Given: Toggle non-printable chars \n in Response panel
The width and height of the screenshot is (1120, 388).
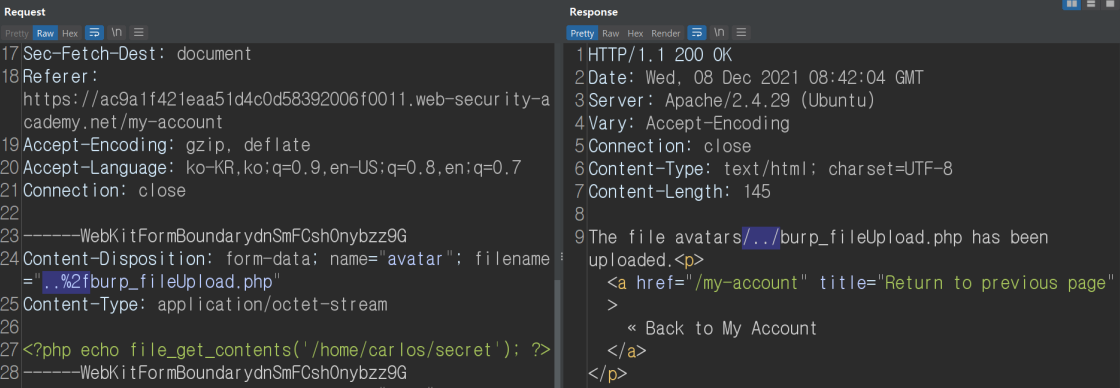Looking at the screenshot, I should point(719,33).
